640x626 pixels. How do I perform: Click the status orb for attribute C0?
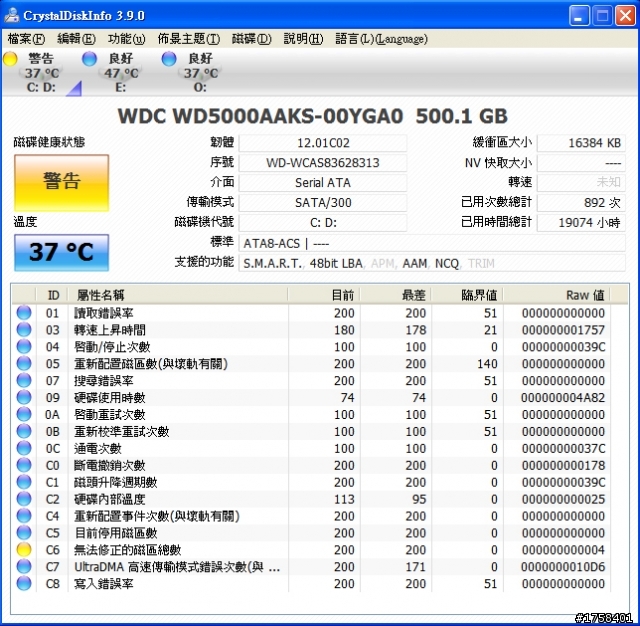pos(24,465)
